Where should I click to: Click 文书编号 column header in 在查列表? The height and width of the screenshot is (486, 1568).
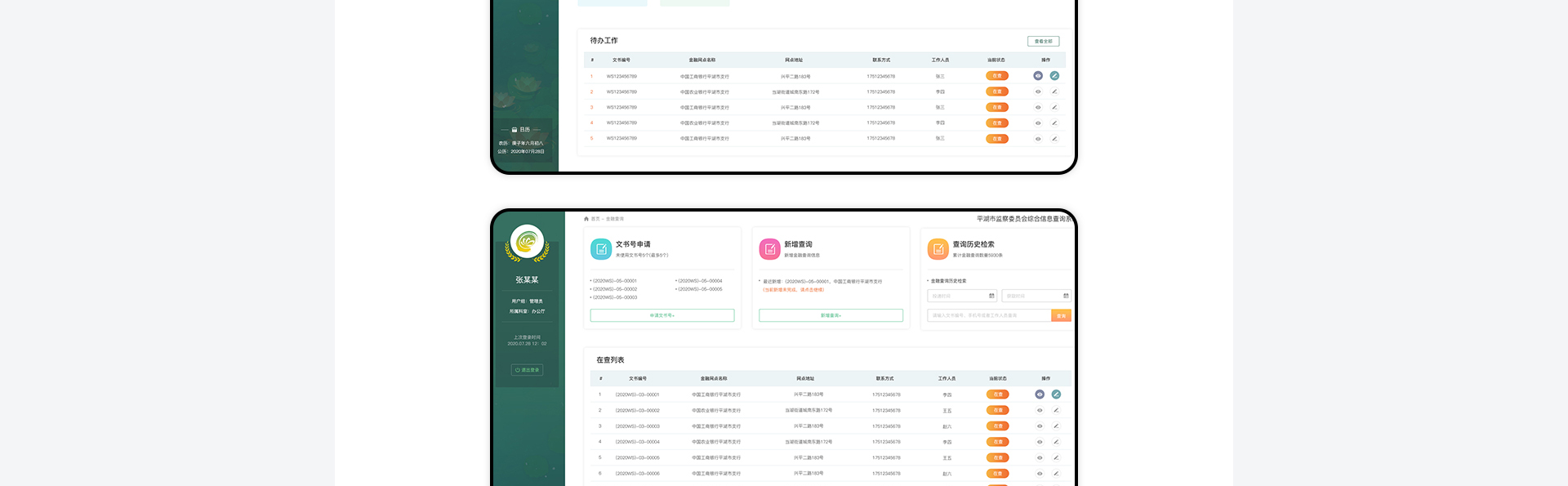tap(638, 379)
